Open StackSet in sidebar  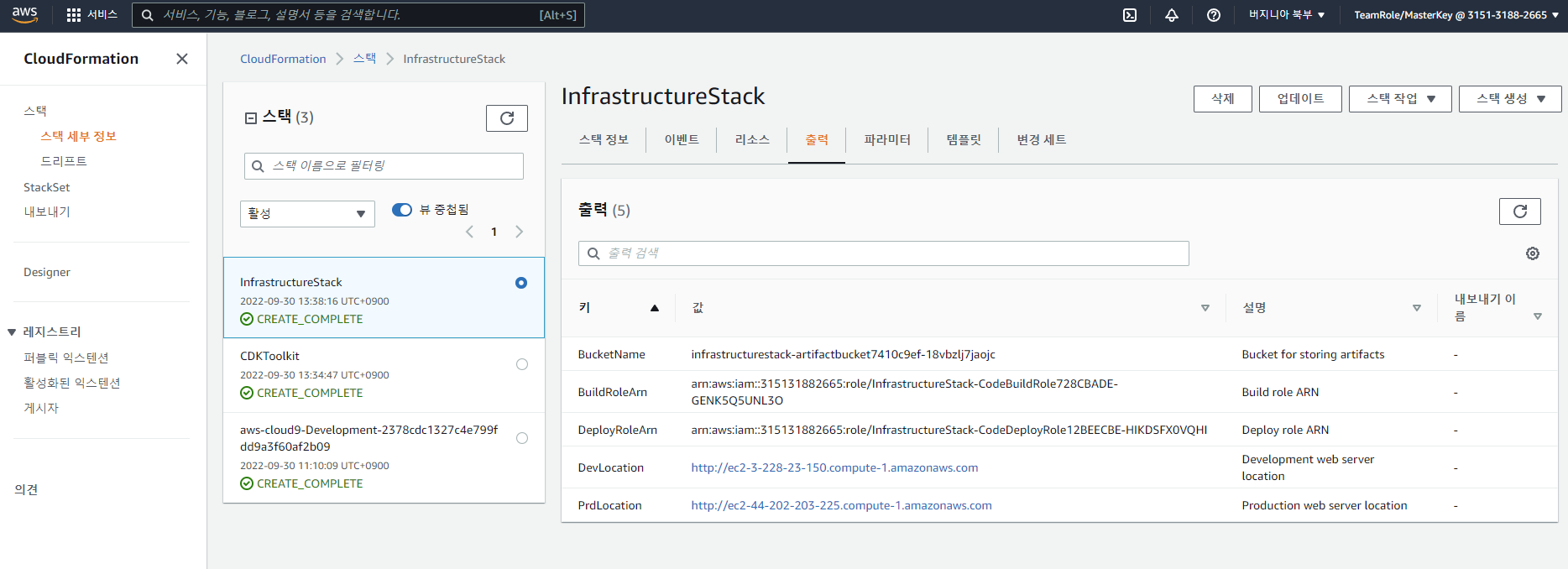pos(47,188)
